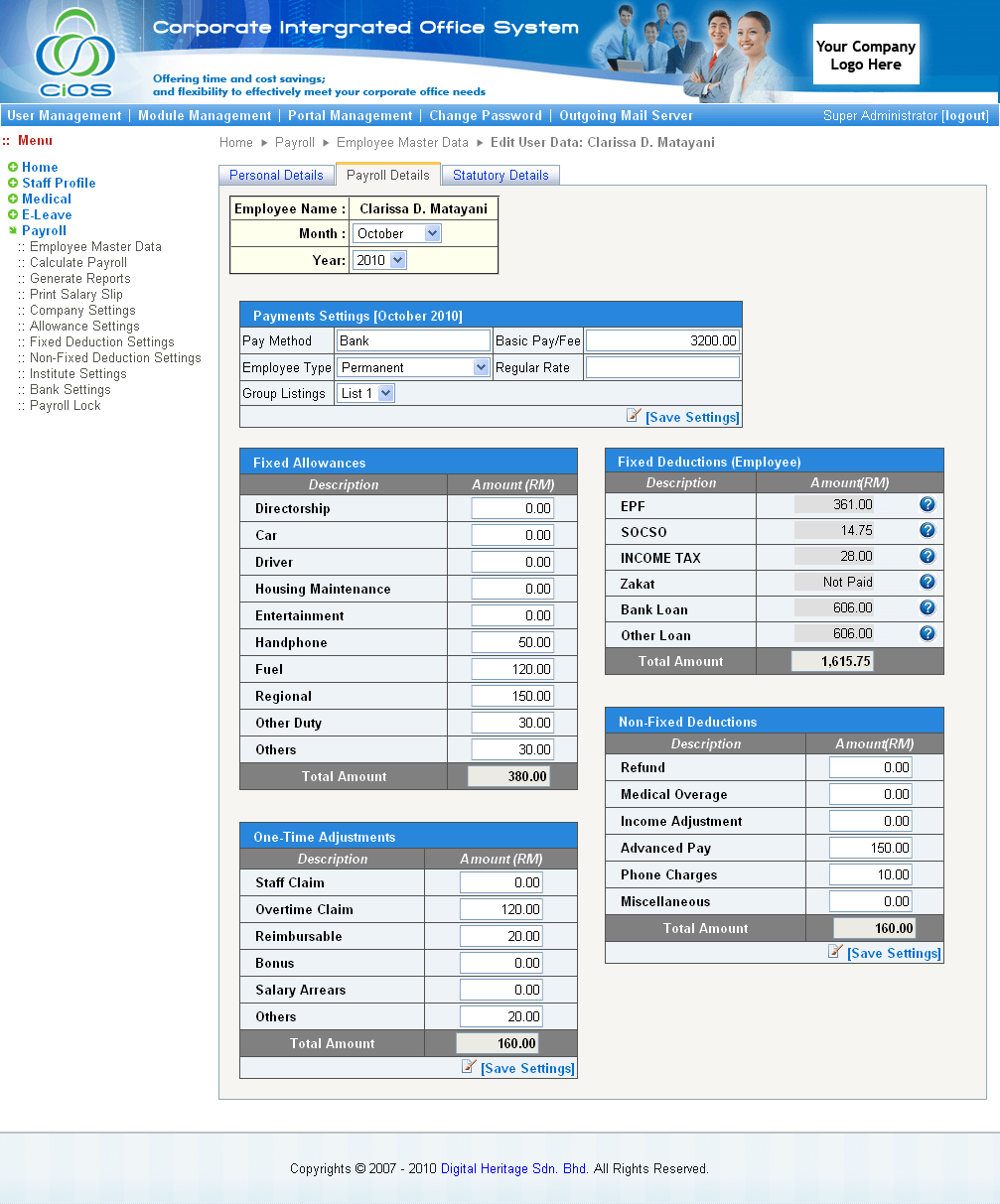Expand the Staff Profile menu item

(x=59, y=183)
